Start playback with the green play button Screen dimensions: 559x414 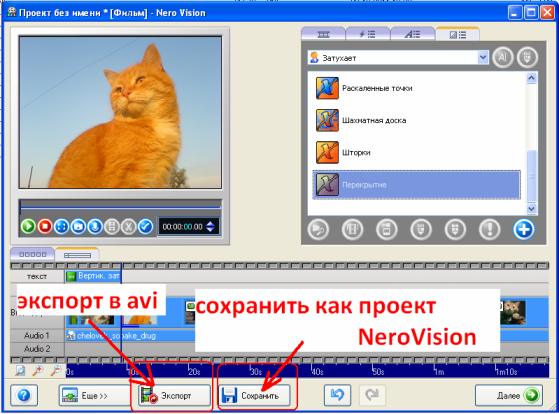point(28,226)
